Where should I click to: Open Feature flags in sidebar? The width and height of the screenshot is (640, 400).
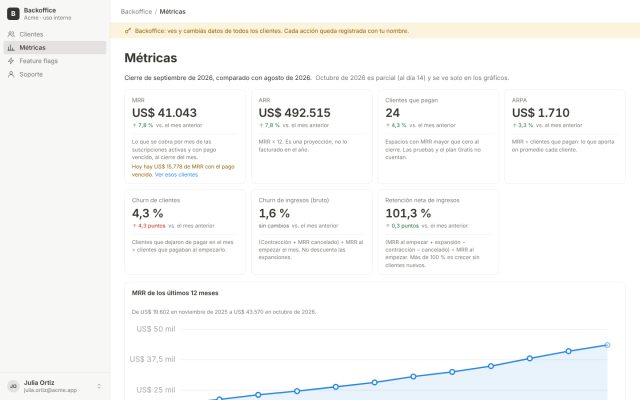click(x=55, y=61)
